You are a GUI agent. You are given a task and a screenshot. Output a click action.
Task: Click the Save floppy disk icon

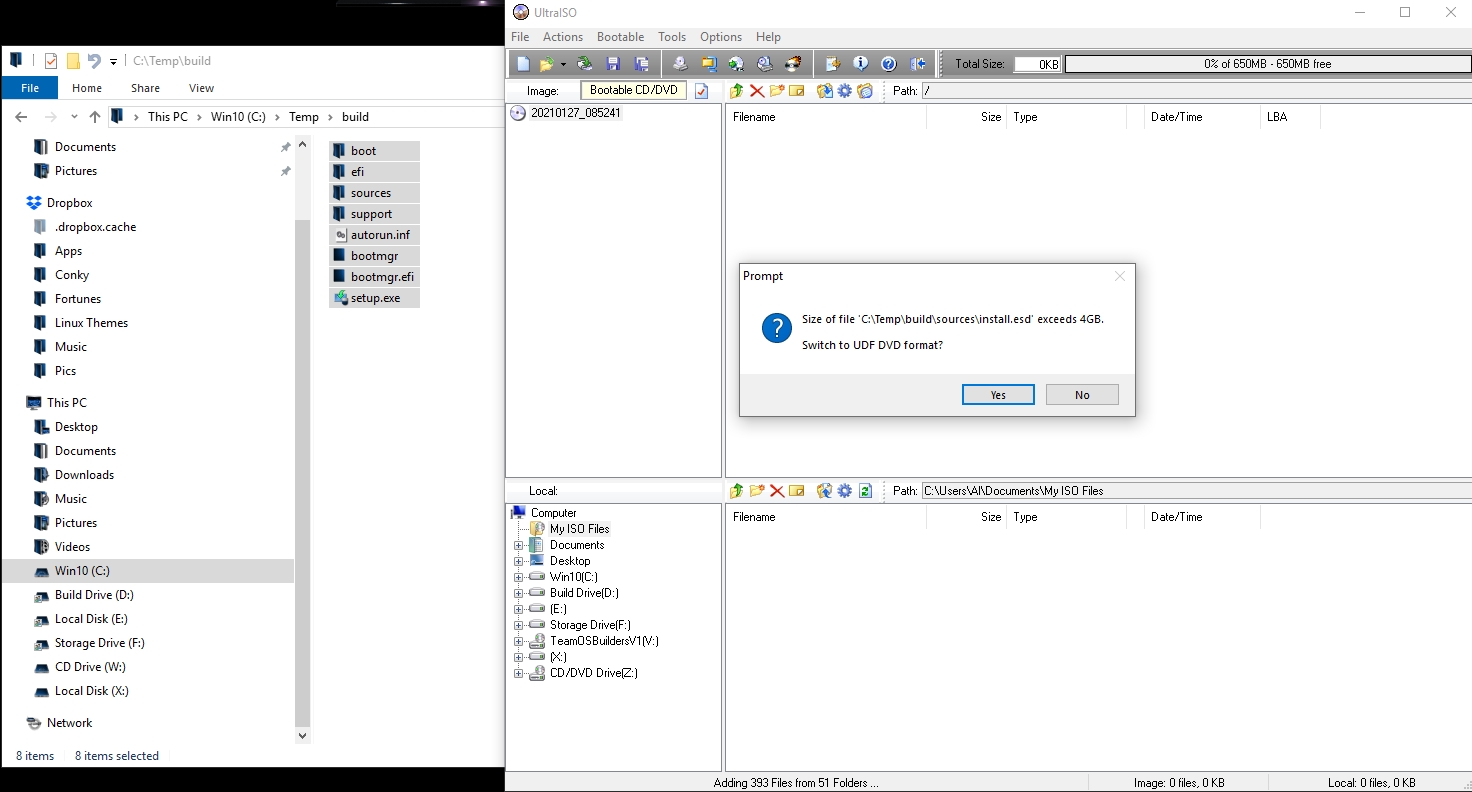tap(614, 64)
